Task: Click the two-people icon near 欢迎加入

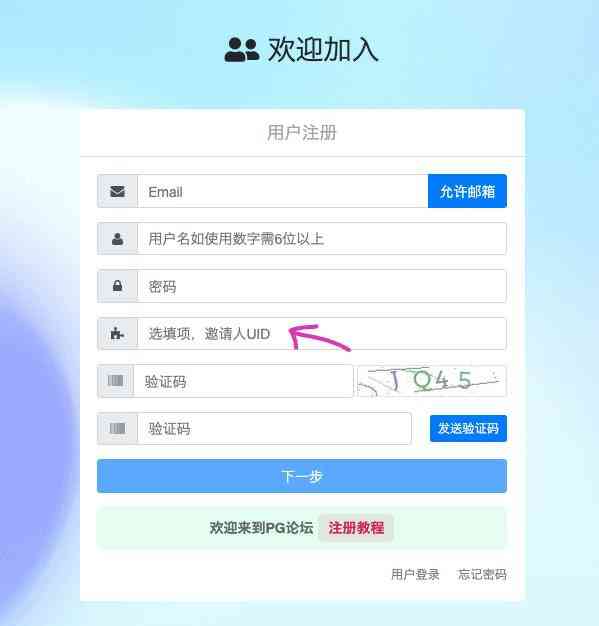Action: pos(242,50)
